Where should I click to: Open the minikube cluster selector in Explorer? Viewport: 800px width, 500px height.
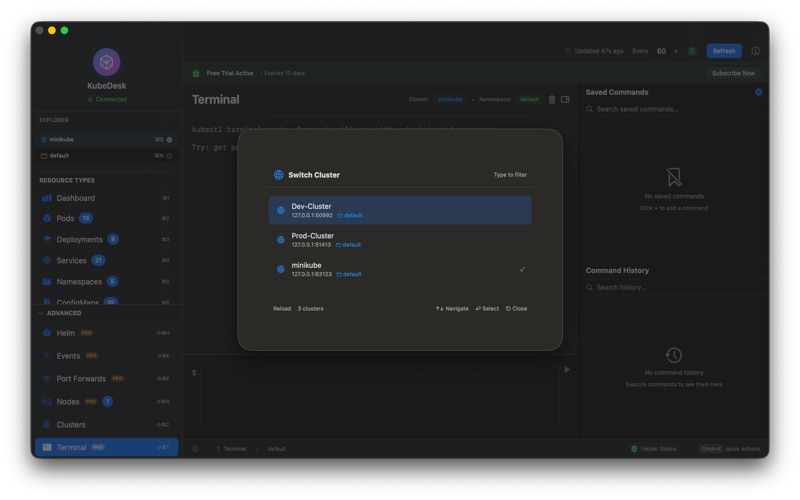pyautogui.click(x=106, y=140)
